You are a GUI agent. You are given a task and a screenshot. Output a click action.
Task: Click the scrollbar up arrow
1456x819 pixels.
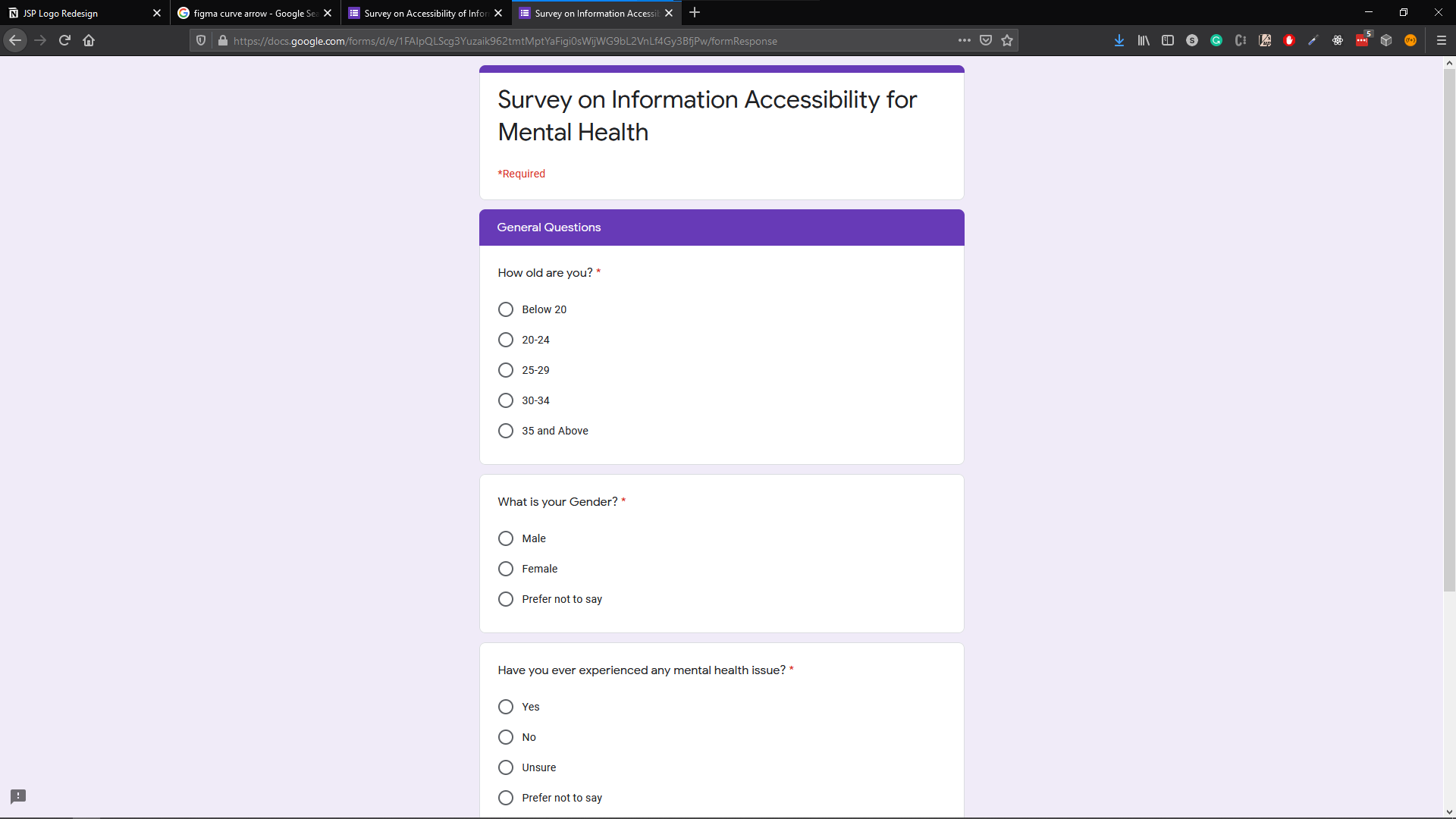pos(1449,63)
